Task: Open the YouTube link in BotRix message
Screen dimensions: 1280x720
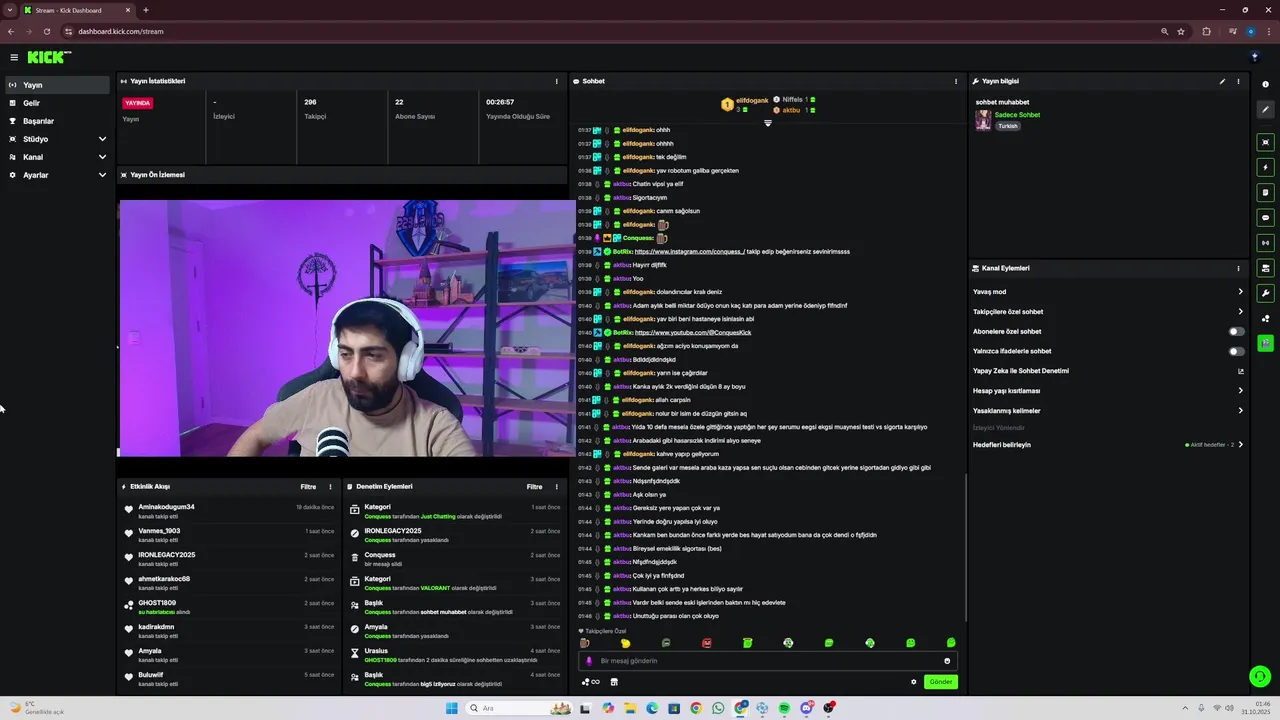Action: pyautogui.click(x=693, y=333)
